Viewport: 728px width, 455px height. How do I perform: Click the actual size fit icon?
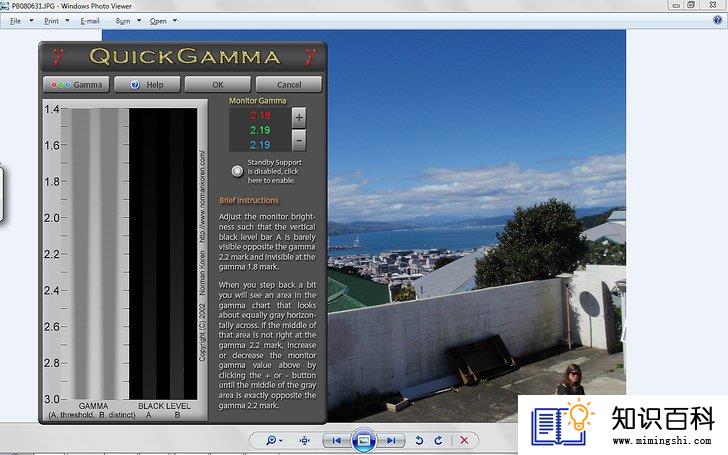(305, 440)
